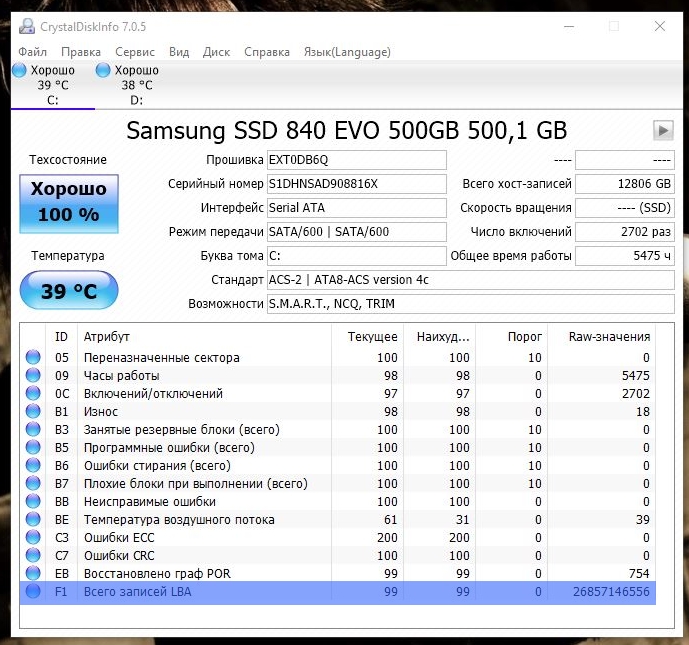This screenshot has width=689, height=645.
Task: Click the 39 °C temperature button
Action: coord(69,290)
